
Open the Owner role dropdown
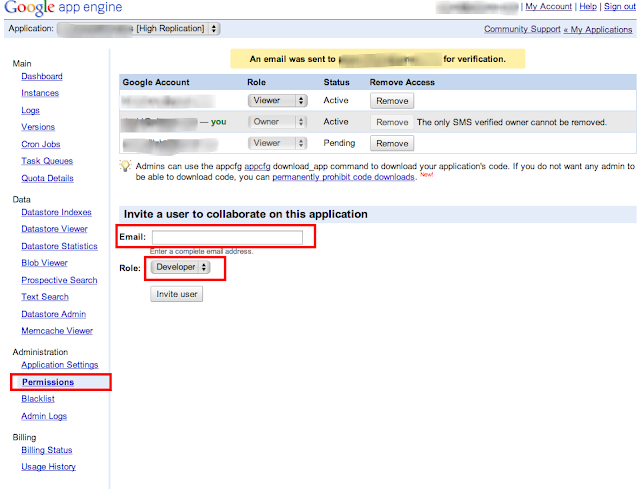coord(278,122)
